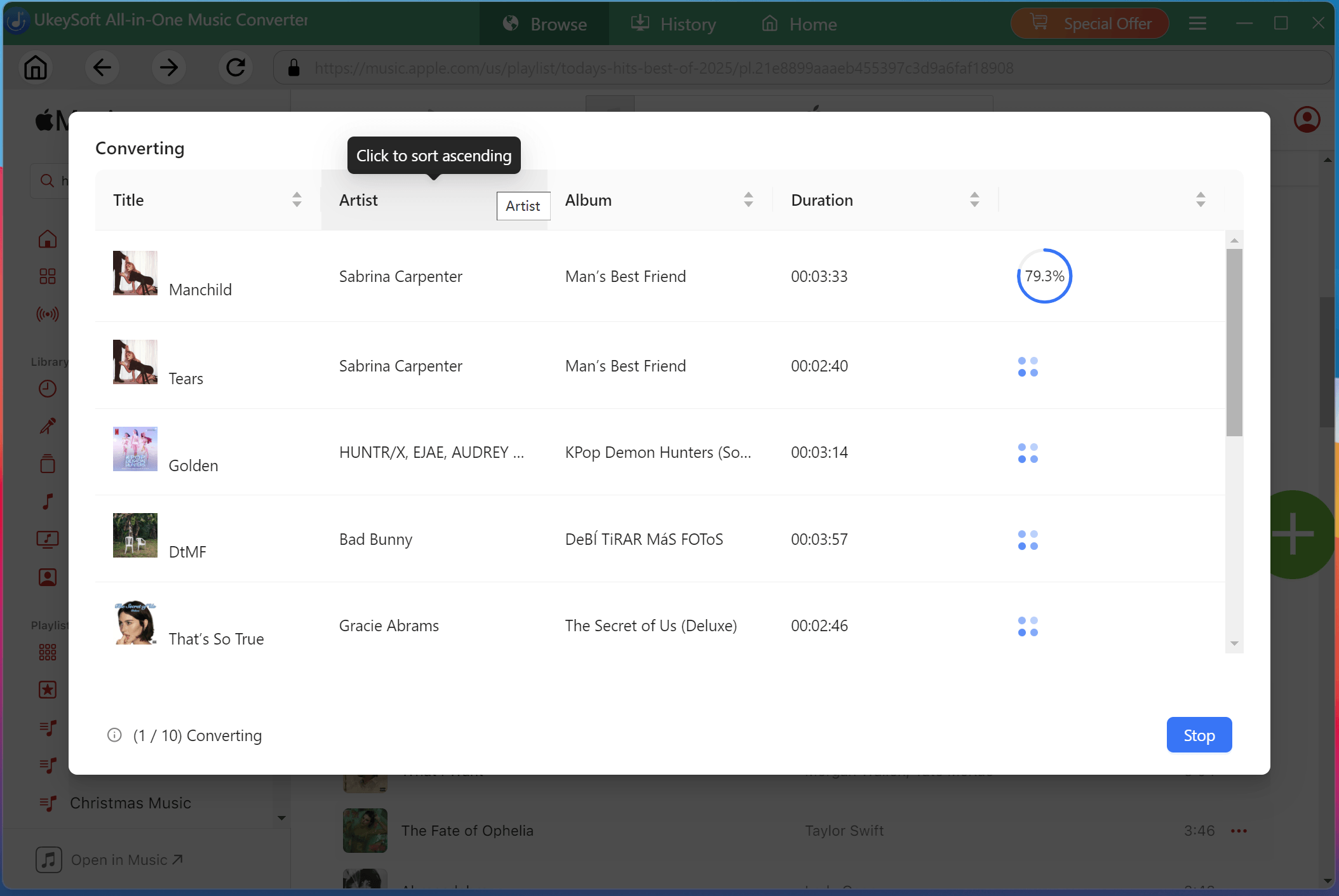Open the Special Offer
The height and width of the screenshot is (896, 1339).
(x=1089, y=23)
